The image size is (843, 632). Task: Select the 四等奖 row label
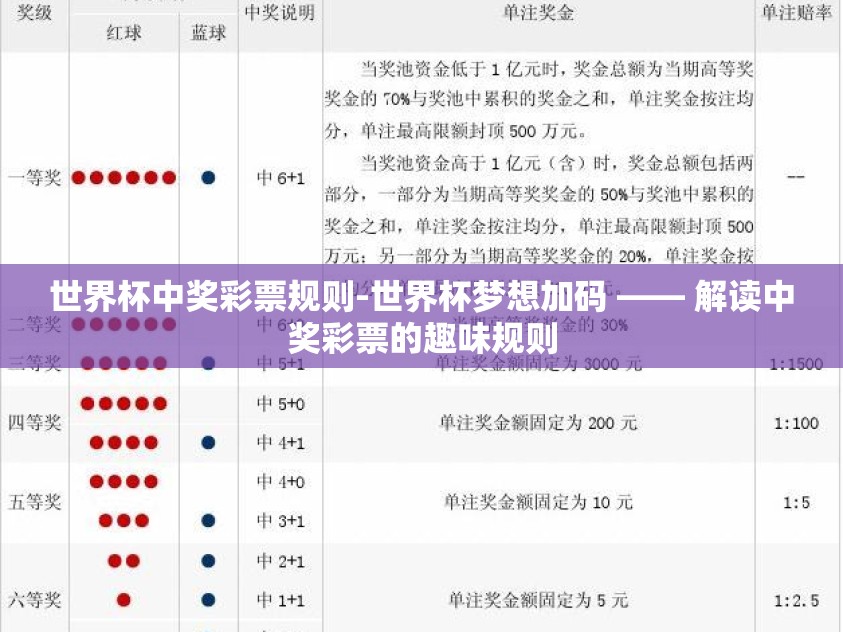click(34, 422)
